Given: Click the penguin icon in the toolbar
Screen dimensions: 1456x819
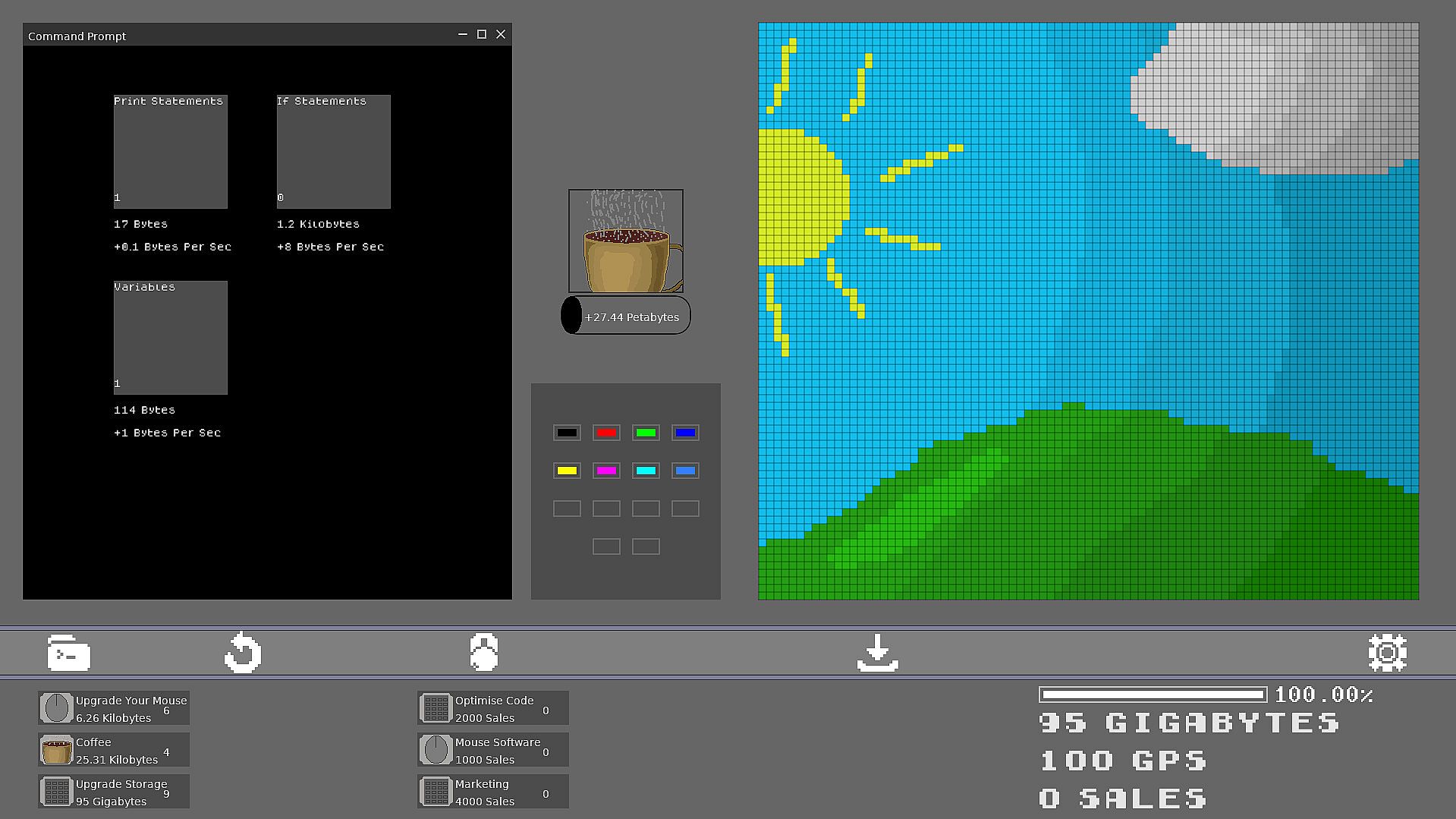Looking at the screenshot, I should [x=484, y=653].
